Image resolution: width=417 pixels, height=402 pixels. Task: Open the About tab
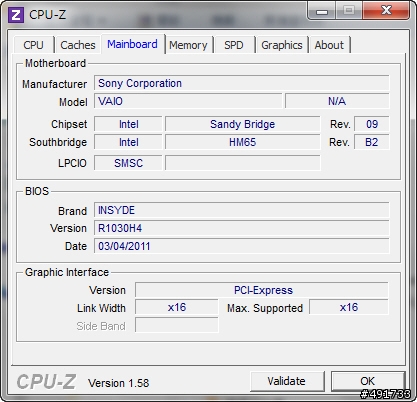(329, 45)
